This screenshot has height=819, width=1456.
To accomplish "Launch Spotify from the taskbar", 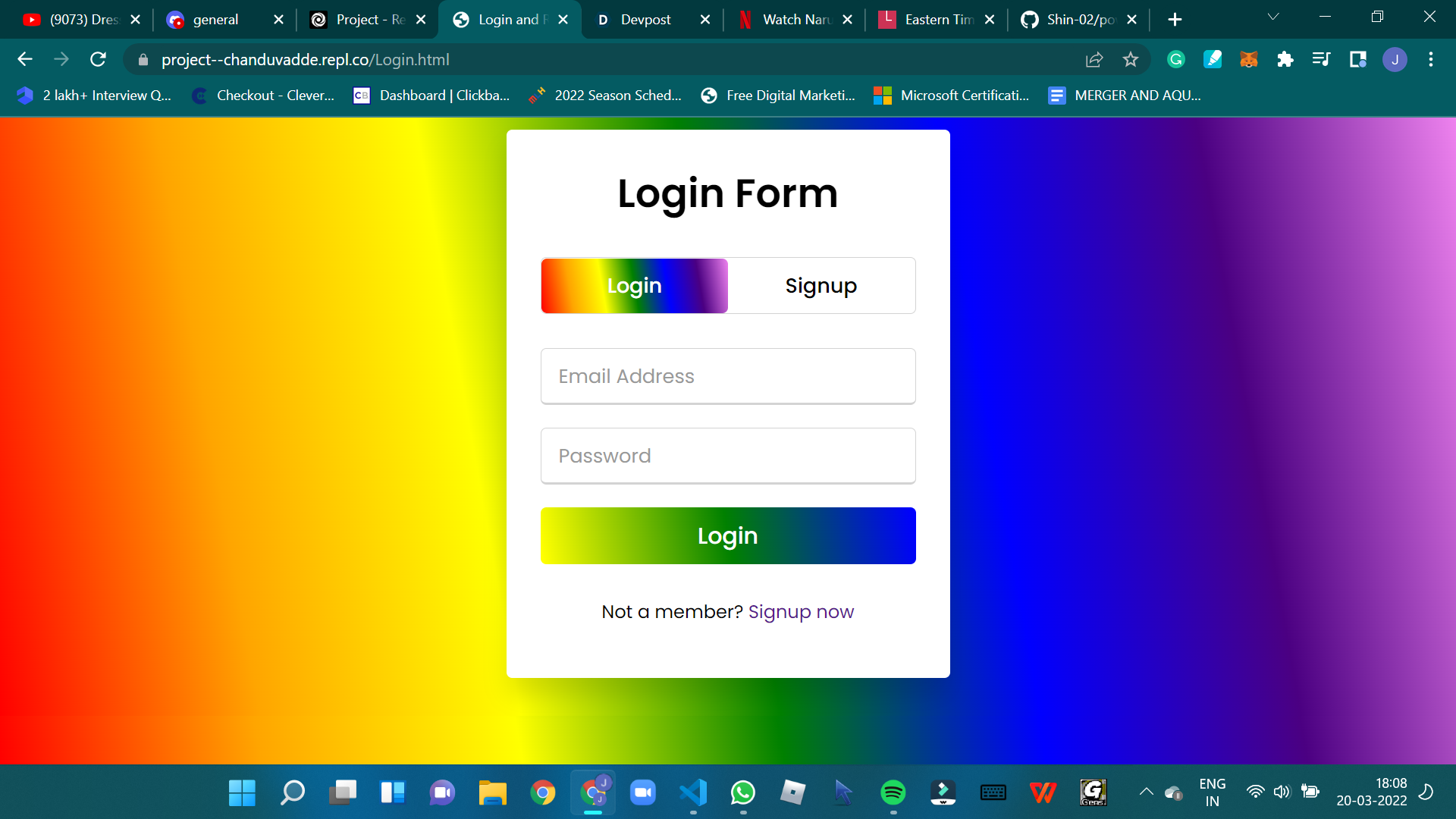I will [893, 792].
